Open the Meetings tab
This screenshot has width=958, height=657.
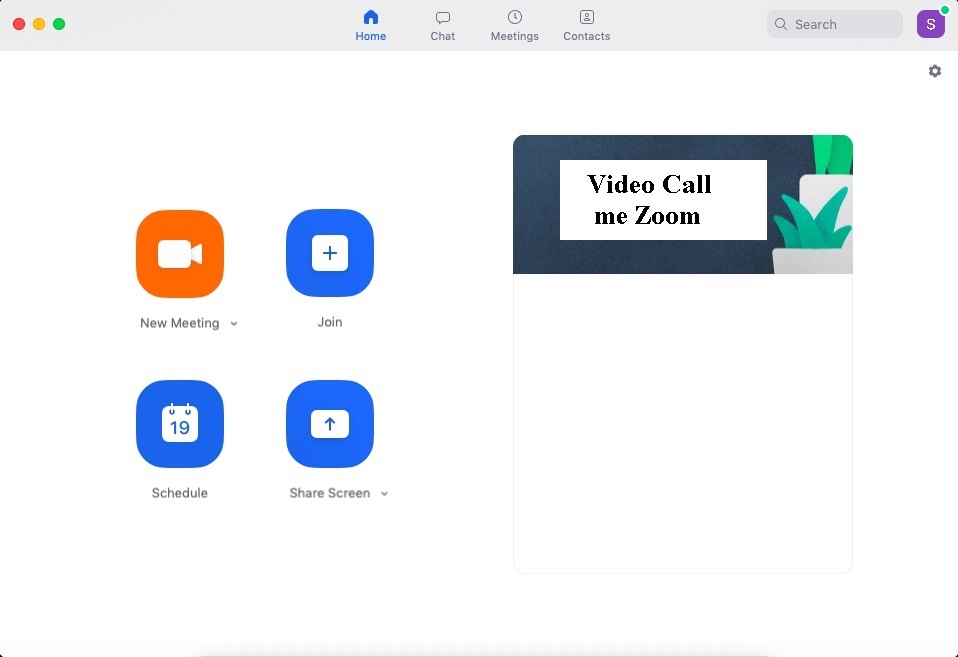(514, 26)
